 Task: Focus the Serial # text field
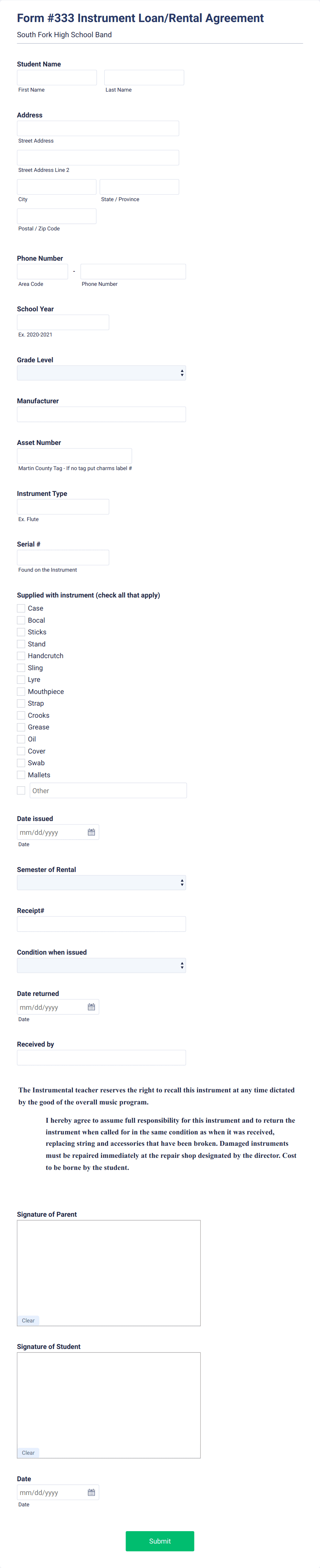point(63,558)
